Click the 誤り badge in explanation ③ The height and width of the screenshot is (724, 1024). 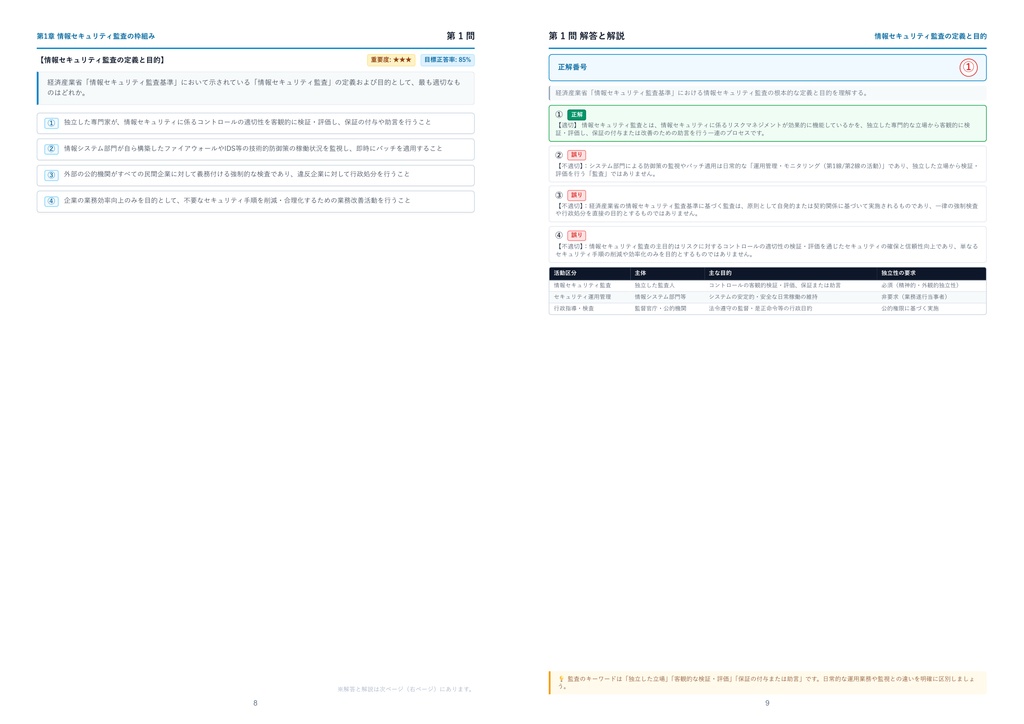pyautogui.click(x=577, y=195)
